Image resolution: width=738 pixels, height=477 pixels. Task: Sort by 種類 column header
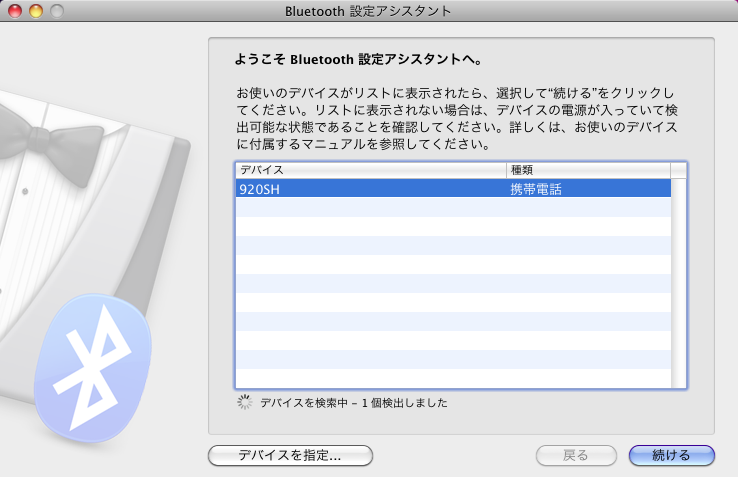click(588, 170)
